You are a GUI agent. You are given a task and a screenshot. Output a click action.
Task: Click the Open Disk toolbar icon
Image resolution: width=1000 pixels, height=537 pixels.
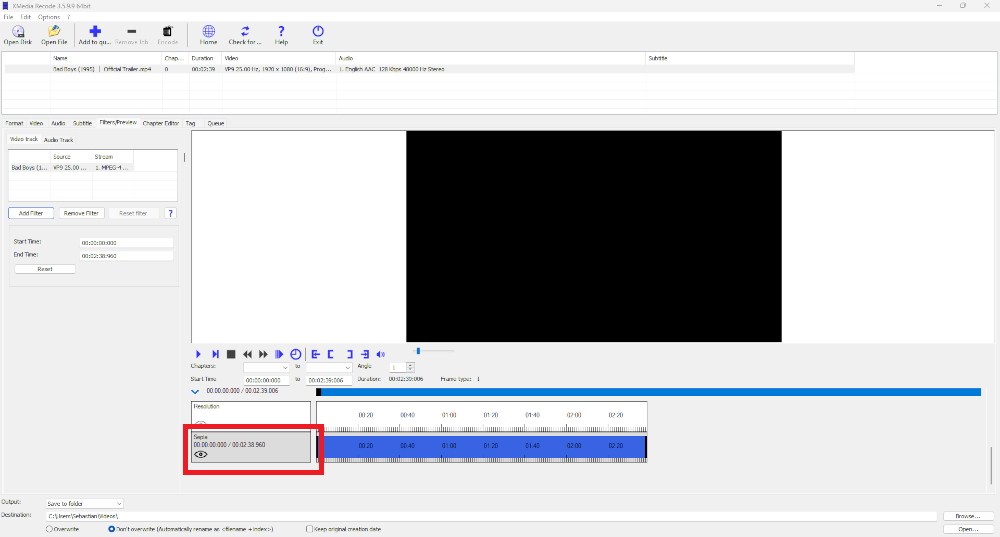tap(18, 31)
